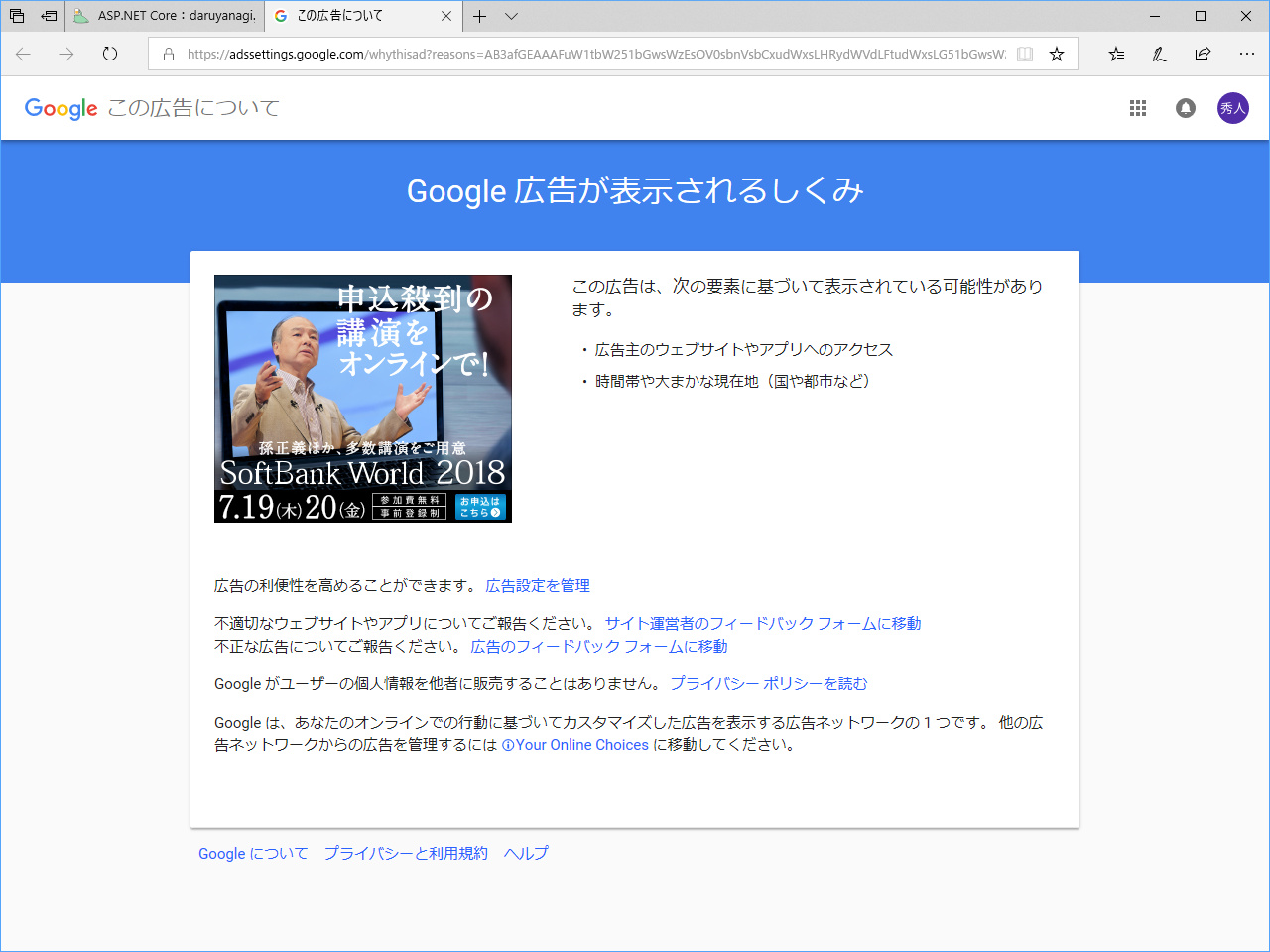Share this page using the share icon
1270x952 pixels.
(1203, 55)
